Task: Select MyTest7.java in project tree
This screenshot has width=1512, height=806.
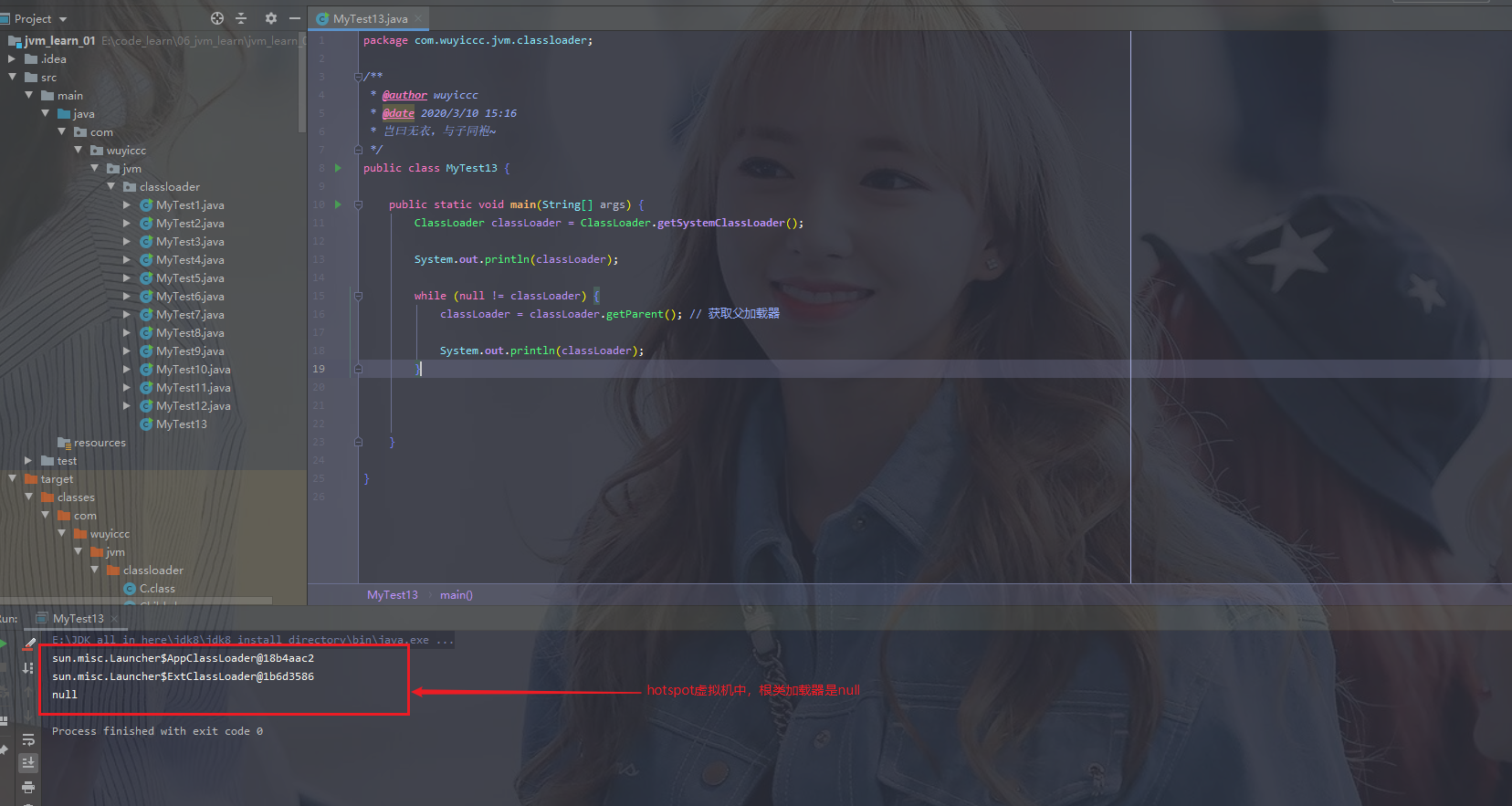Action: click(x=190, y=314)
